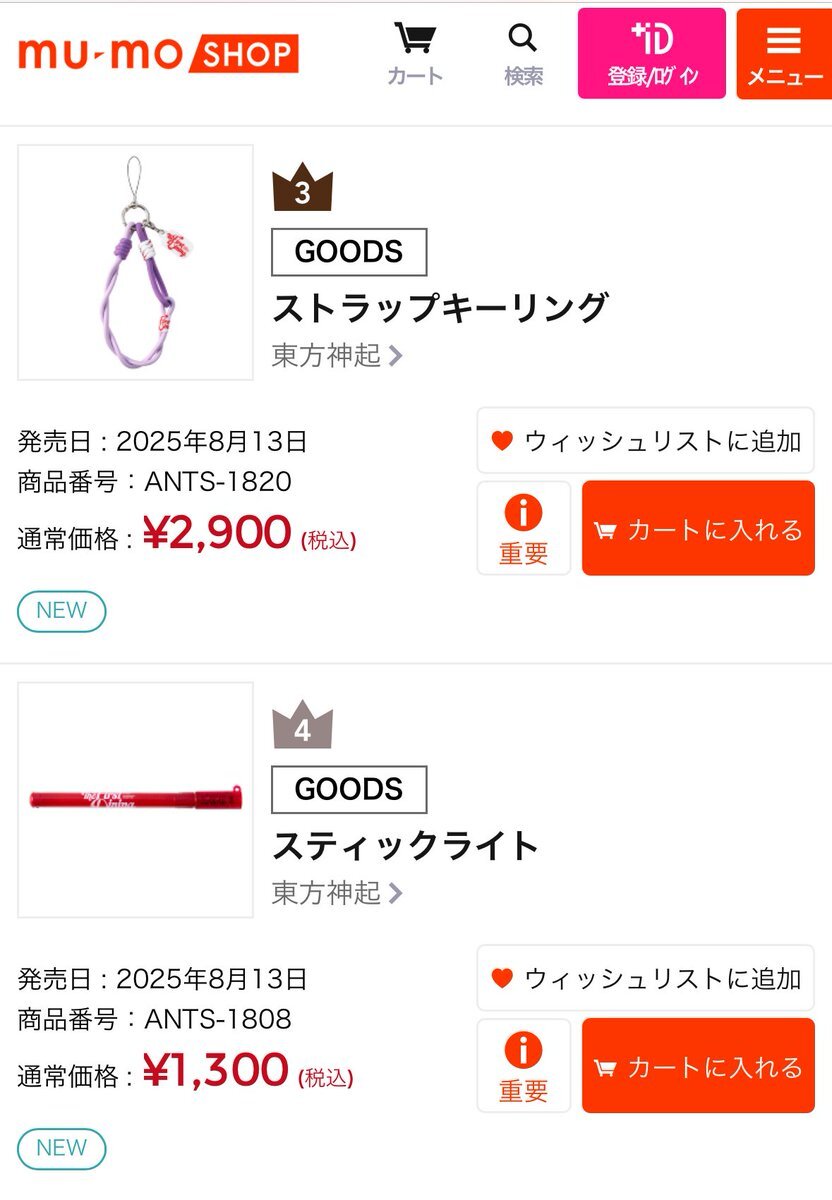832x1200 pixels.
Task: Add strap keyring to wishlist
Action: pos(645,440)
